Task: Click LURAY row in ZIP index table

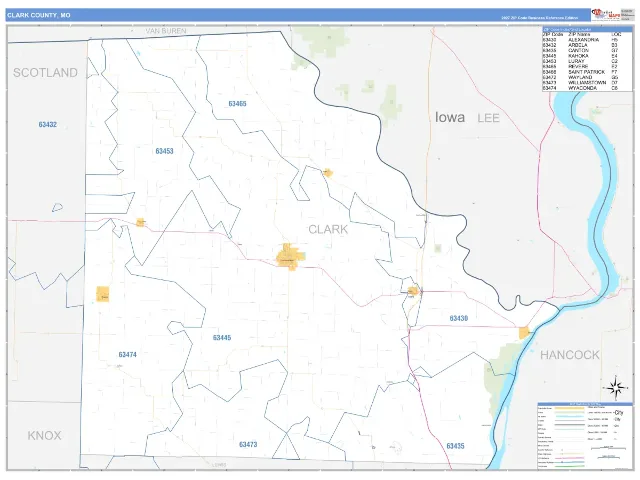Action: pyautogui.click(x=581, y=61)
